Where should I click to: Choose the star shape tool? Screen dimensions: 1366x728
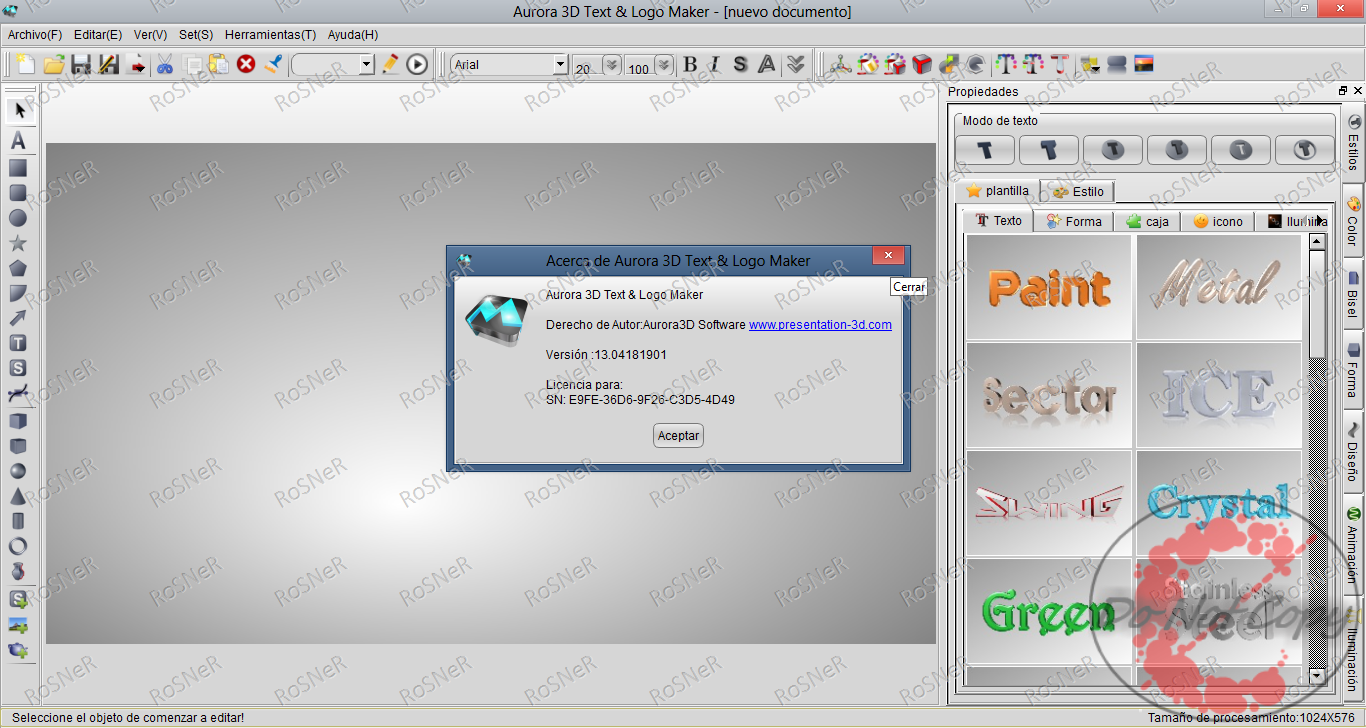click(18, 243)
